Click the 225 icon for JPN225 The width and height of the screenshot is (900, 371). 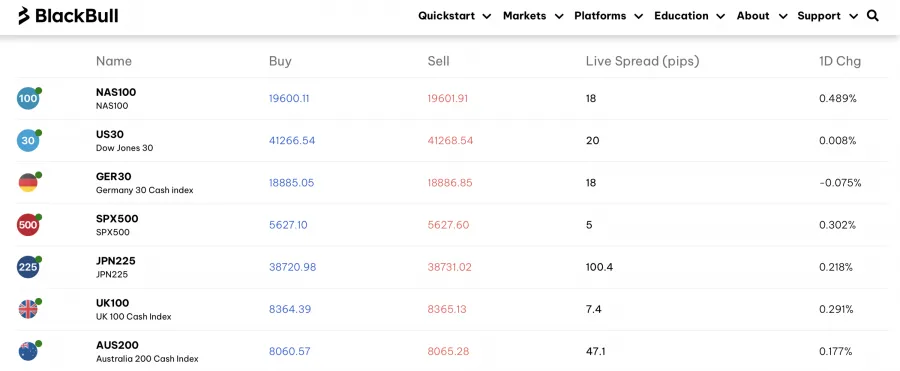pos(28,267)
